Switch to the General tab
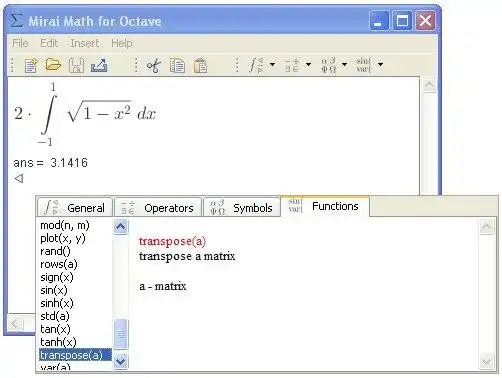The height and width of the screenshot is (378, 502). coord(75,208)
